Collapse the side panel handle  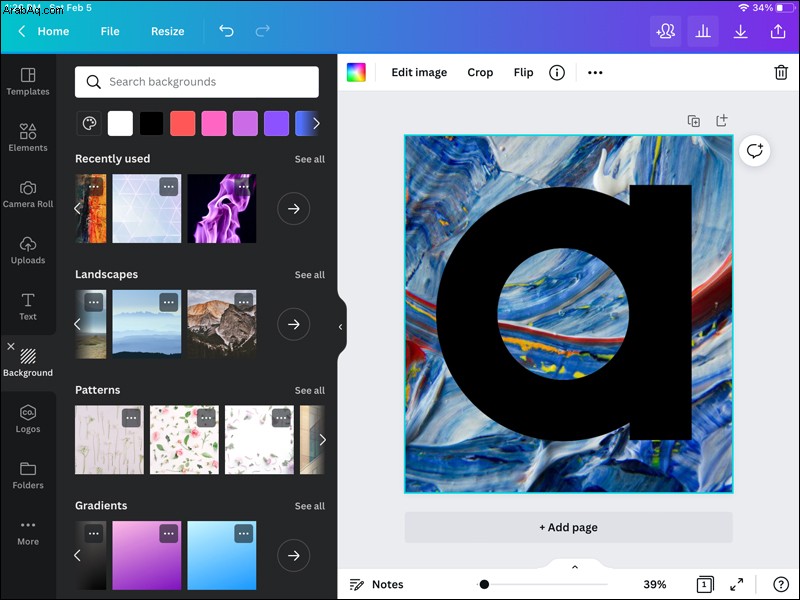[x=341, y=327]
